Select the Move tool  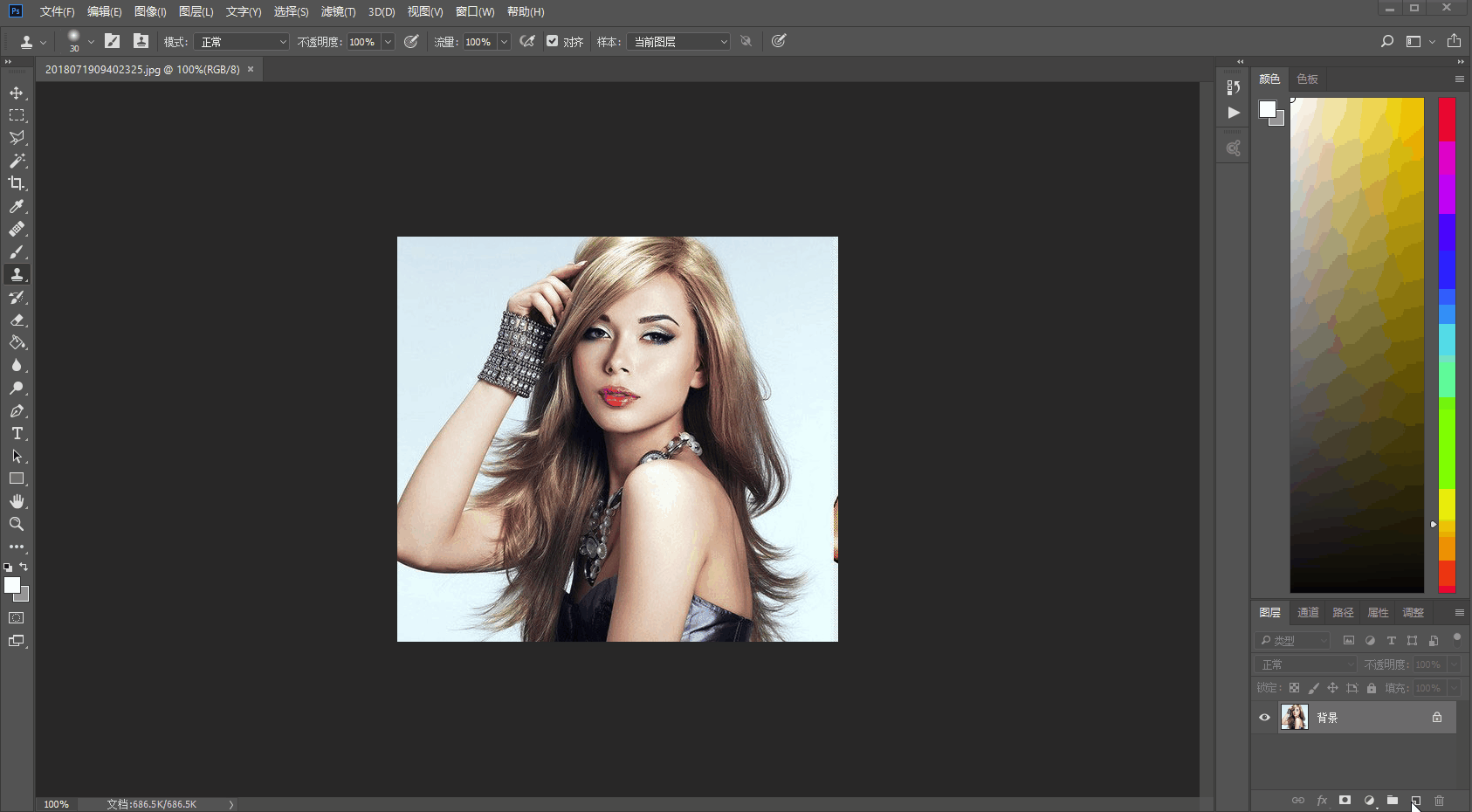click(17, 93)
